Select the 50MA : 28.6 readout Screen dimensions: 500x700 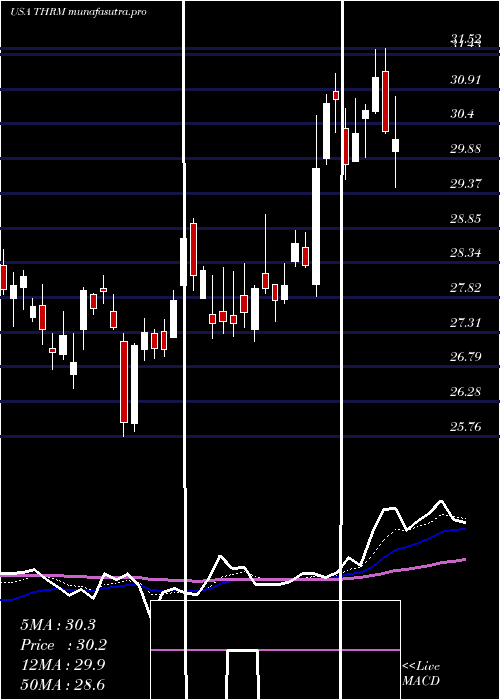coord(62,684)
